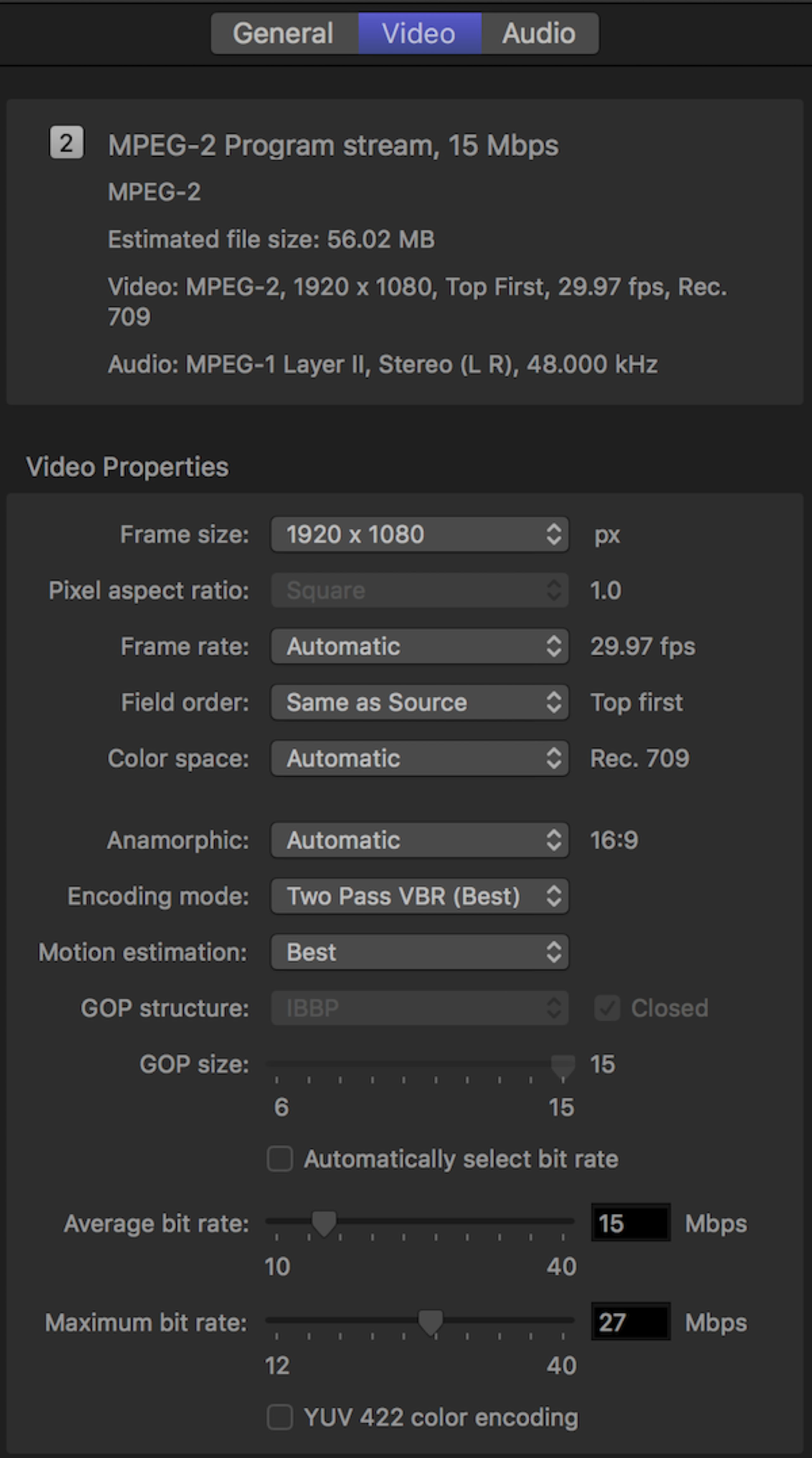Open the Audio tab
The image size is (812, 1458).
pyautogui.click(x=539, y=33)
